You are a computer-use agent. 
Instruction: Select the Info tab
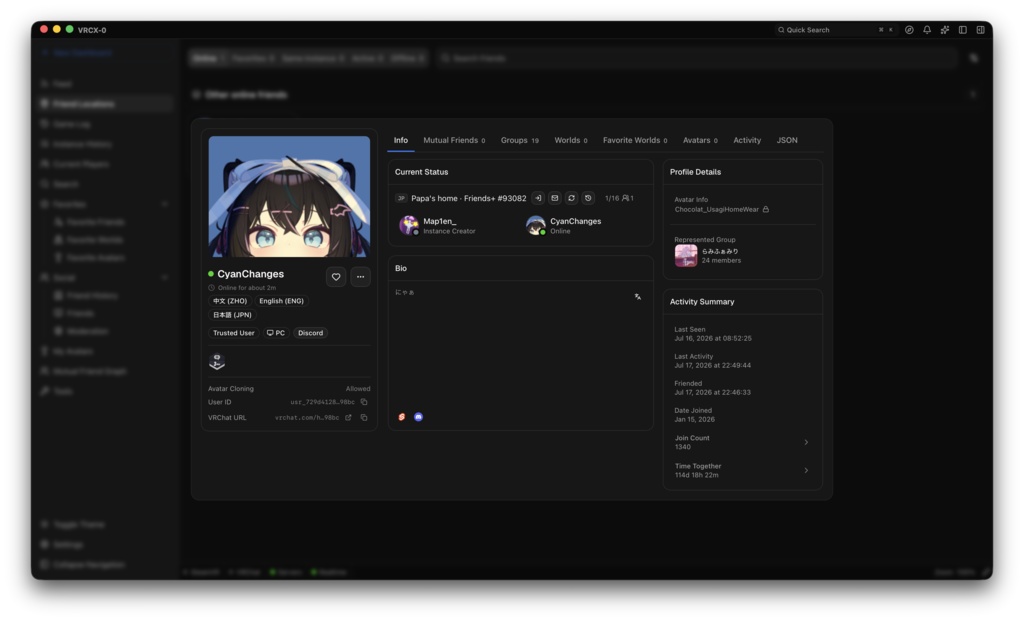[x=401, y=140]
